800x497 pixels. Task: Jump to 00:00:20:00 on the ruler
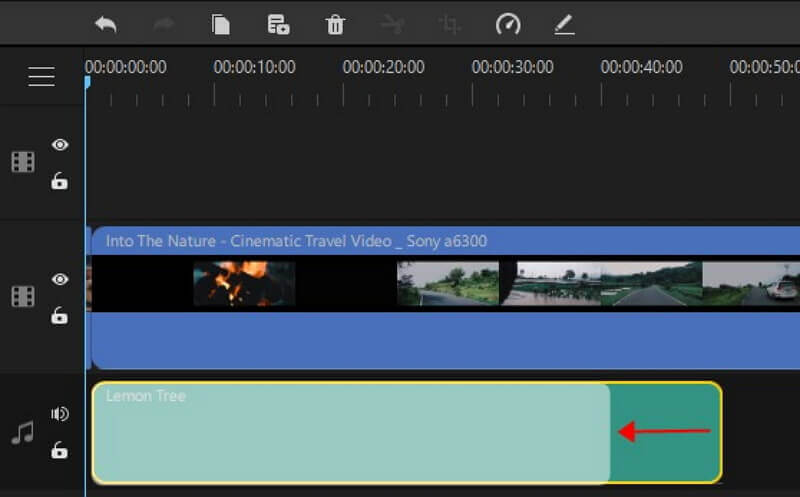pyautogui.click(x=384, y=67)
